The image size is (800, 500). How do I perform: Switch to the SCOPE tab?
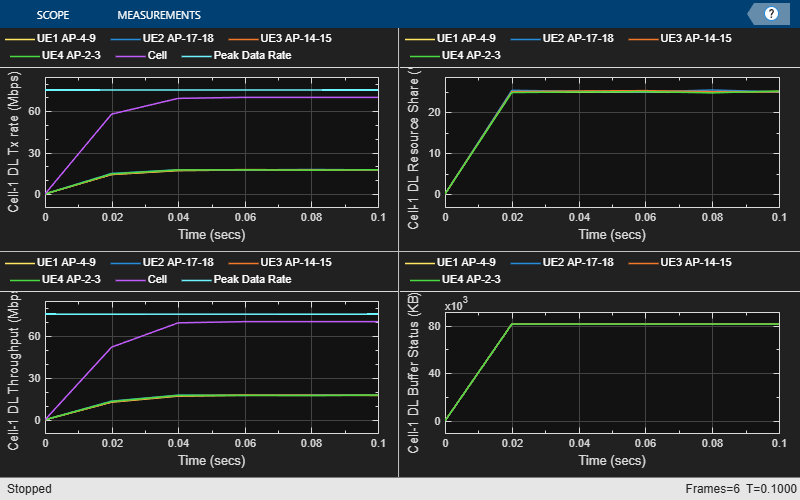point(52,15)
